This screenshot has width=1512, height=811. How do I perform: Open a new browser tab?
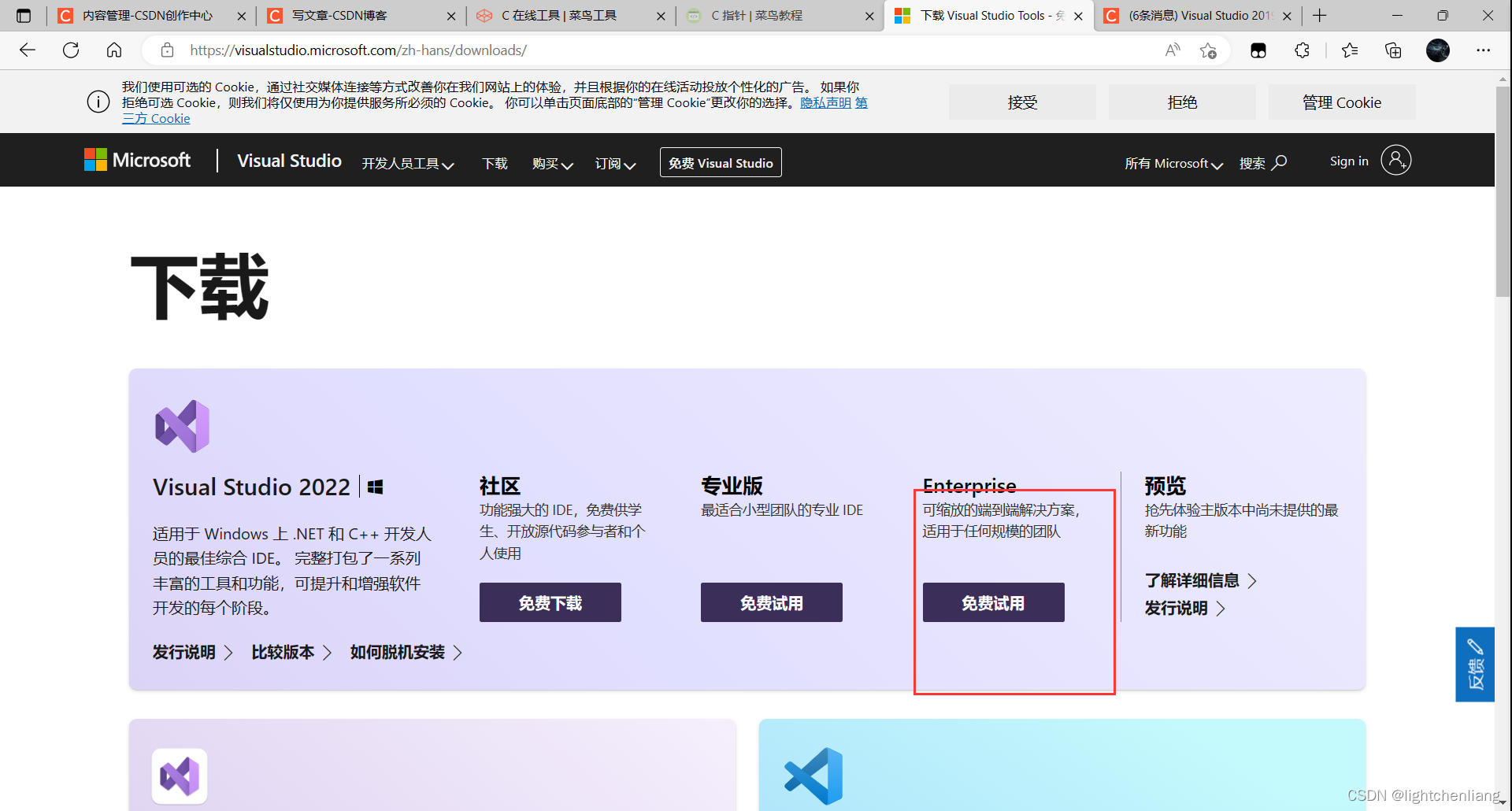coord(1320,16)
